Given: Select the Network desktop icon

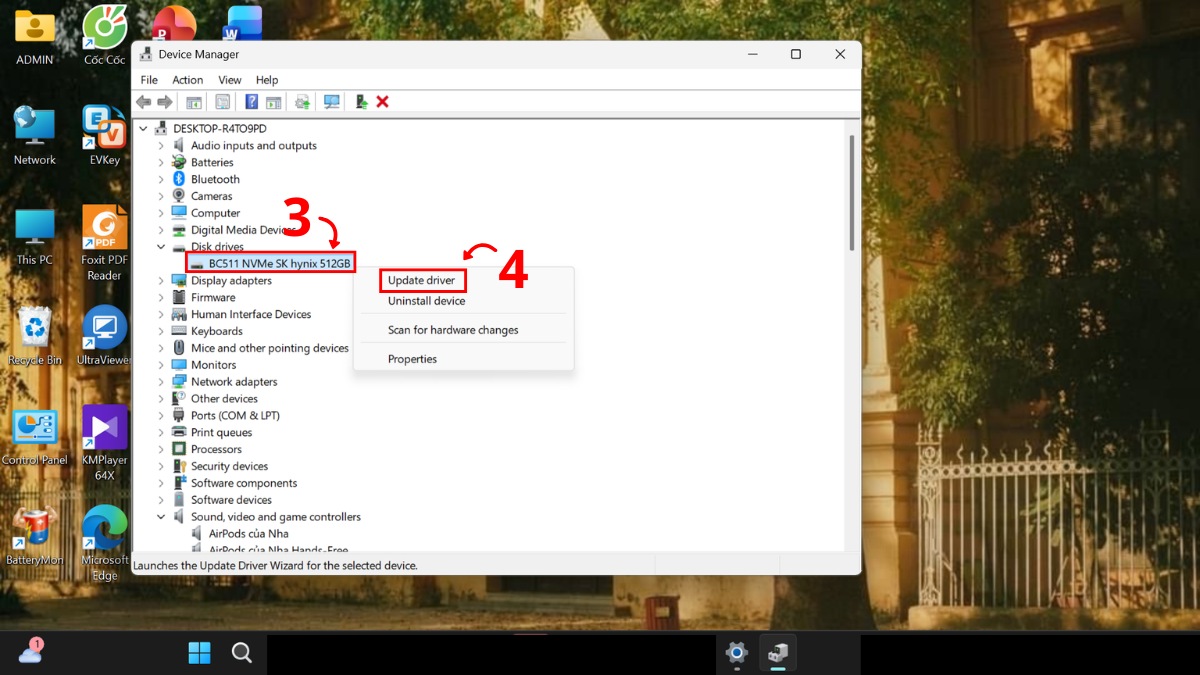Looking at the screenshot, I should point(35,136).
